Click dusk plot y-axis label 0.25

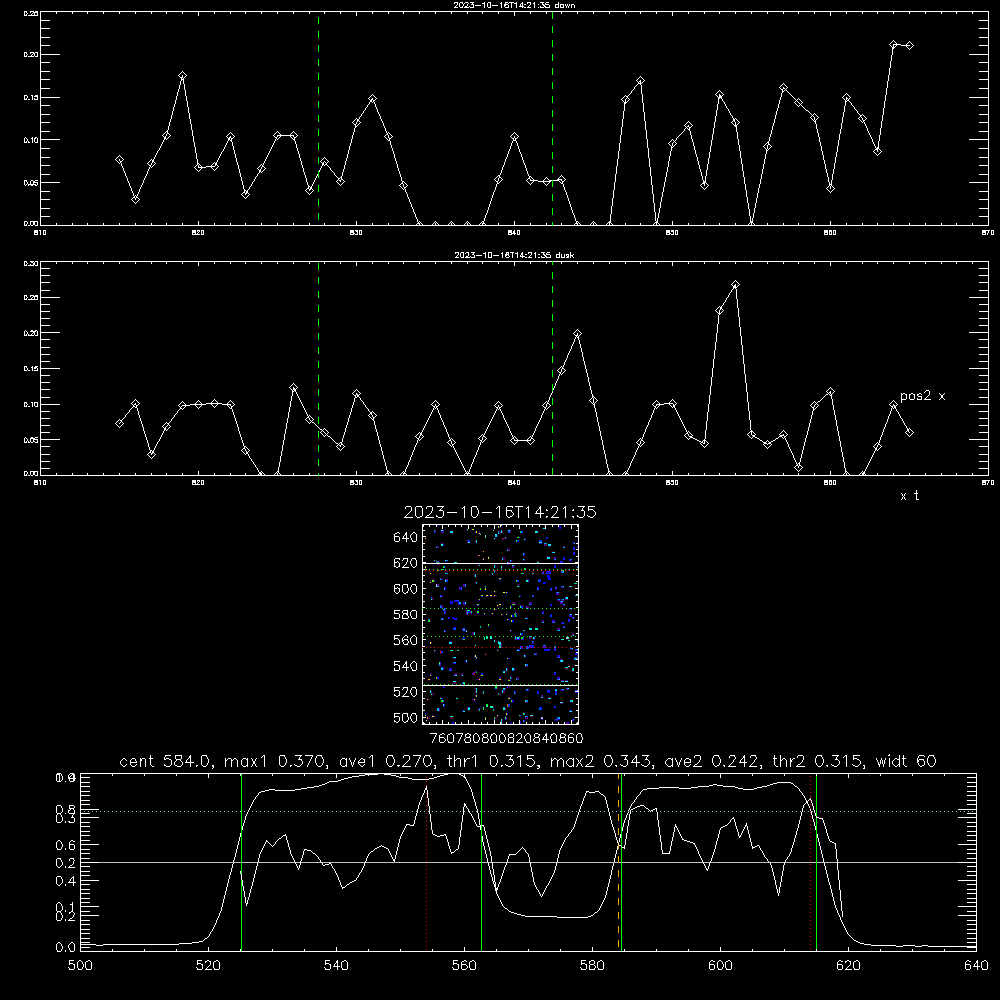31,298
